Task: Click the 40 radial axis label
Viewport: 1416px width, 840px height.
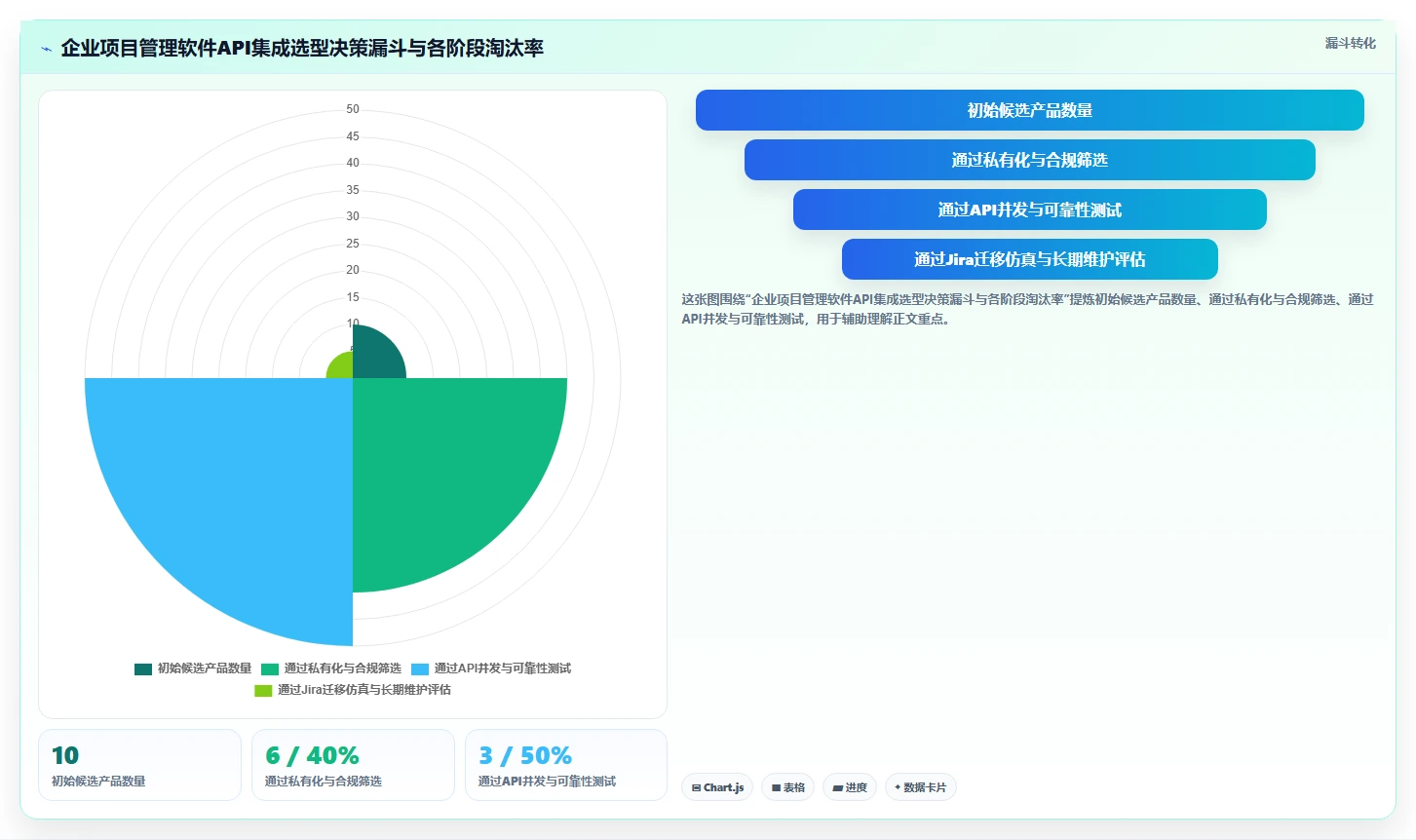Action: tap(353, 163)
